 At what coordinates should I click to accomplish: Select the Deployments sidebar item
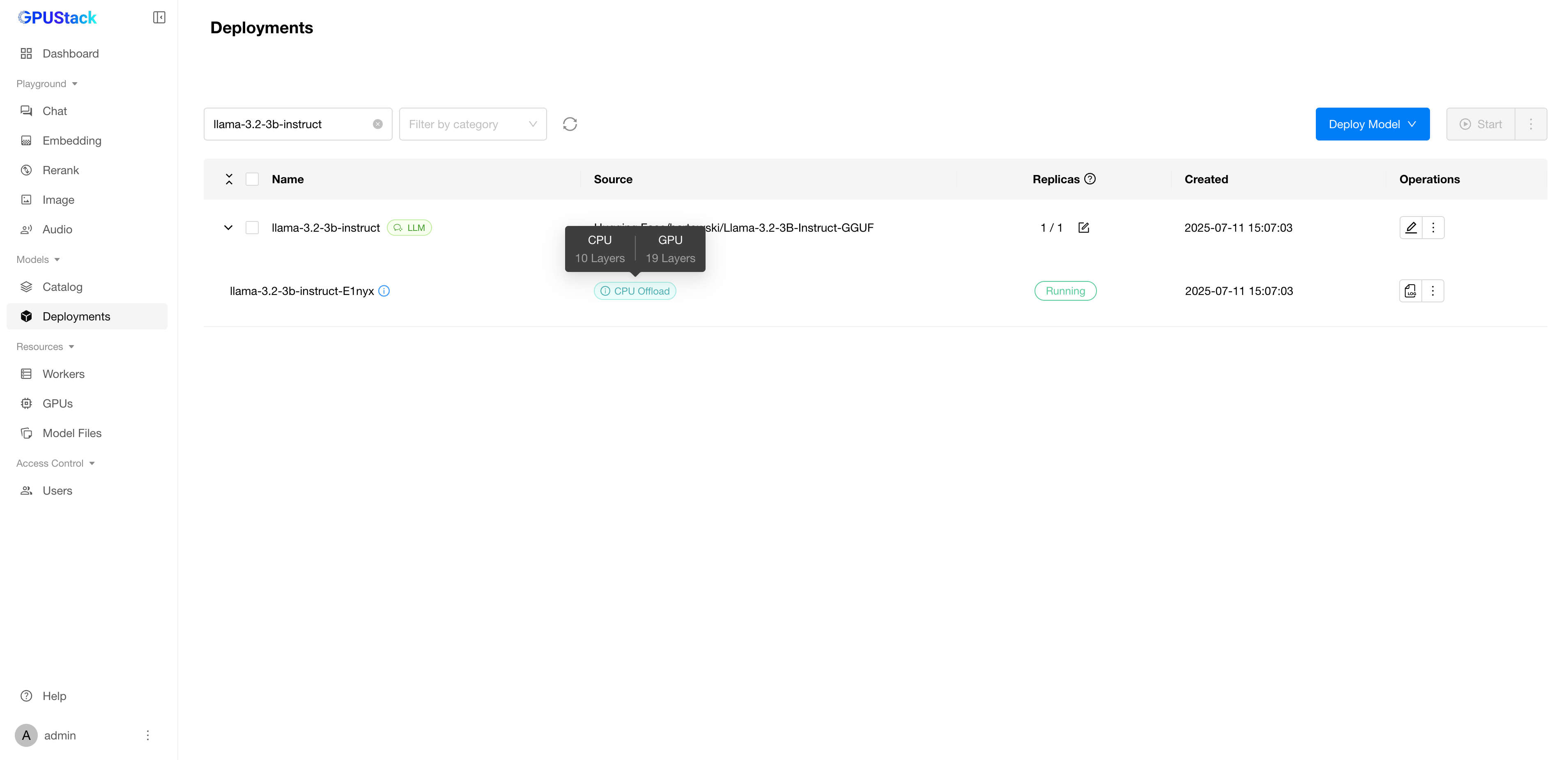click(87, 316)
